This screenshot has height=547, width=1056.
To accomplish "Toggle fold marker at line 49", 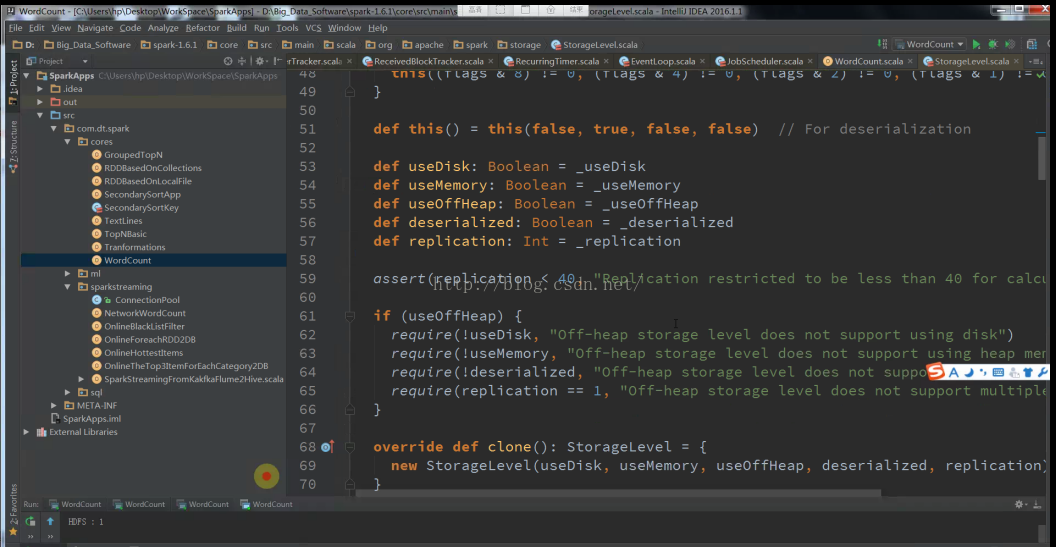I will (x=350, y=92).
